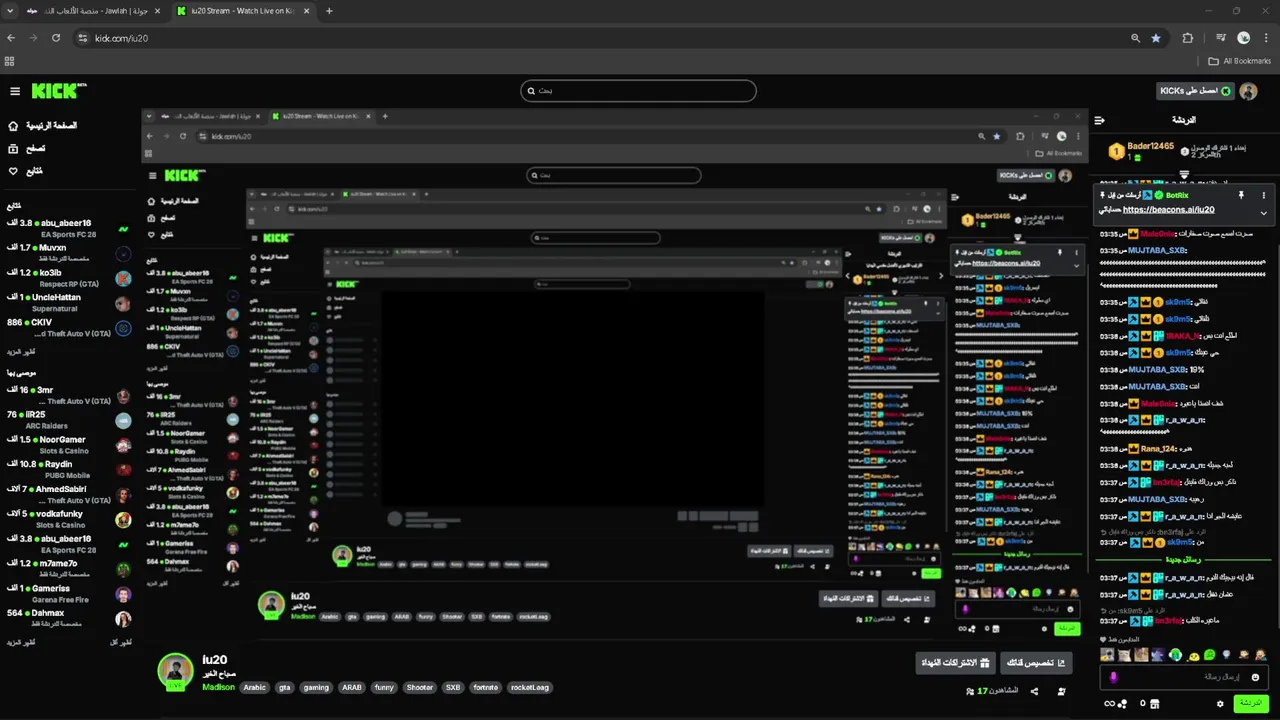This screenshot has width=1280, height=720.
Task: Click the green KICK logo
Action: (56, 91)
